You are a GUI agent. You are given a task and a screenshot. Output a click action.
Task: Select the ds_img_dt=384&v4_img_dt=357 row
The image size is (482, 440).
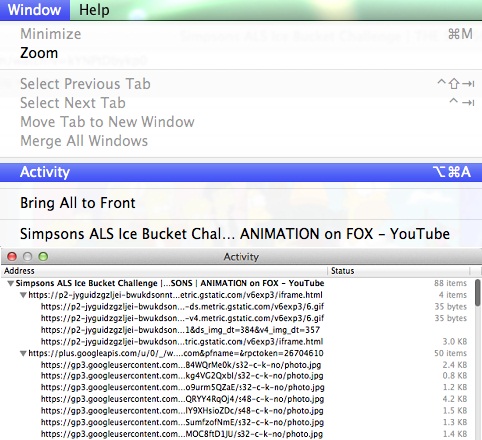coord(237,330)
